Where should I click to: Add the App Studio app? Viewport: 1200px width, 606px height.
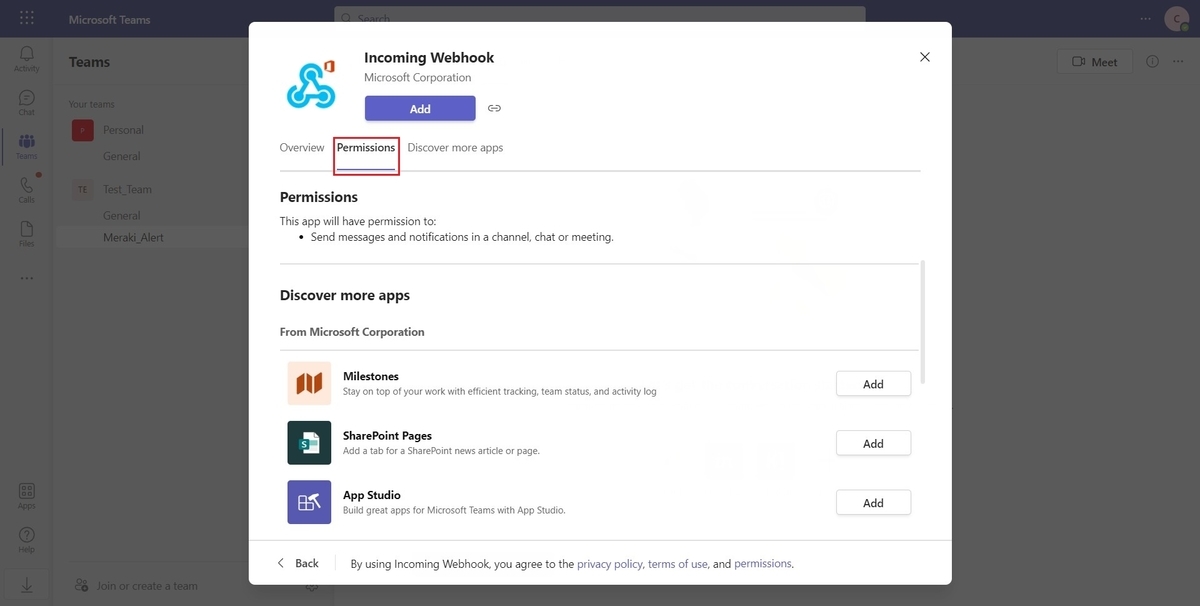pyautogui.click(x=873, y=503)
